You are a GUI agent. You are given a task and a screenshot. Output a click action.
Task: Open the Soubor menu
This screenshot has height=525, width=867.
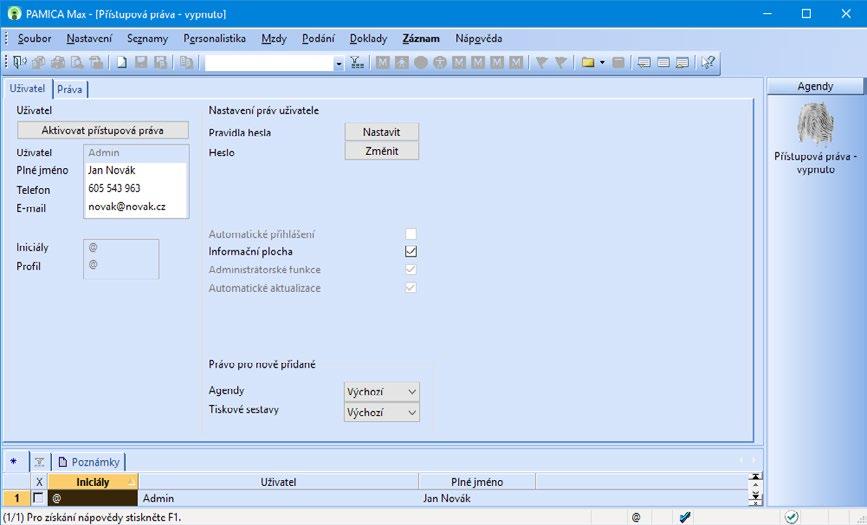coord(34,38)
